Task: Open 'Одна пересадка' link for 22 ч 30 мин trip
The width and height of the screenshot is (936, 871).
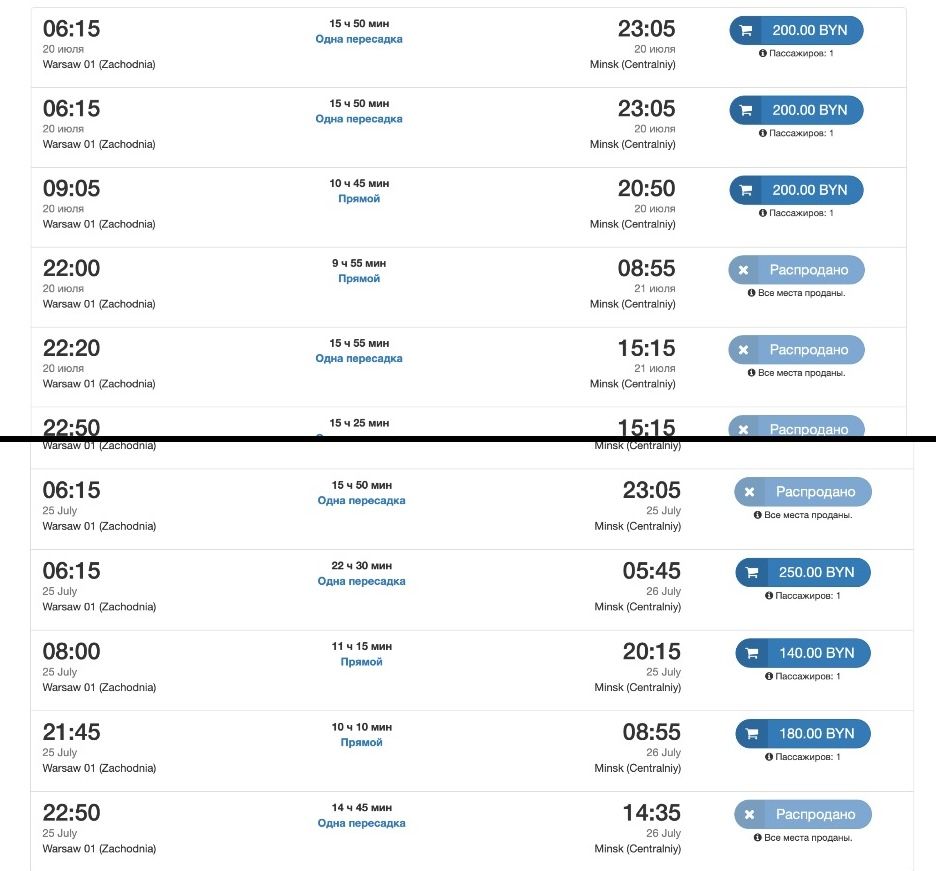Action: point(361,581)
